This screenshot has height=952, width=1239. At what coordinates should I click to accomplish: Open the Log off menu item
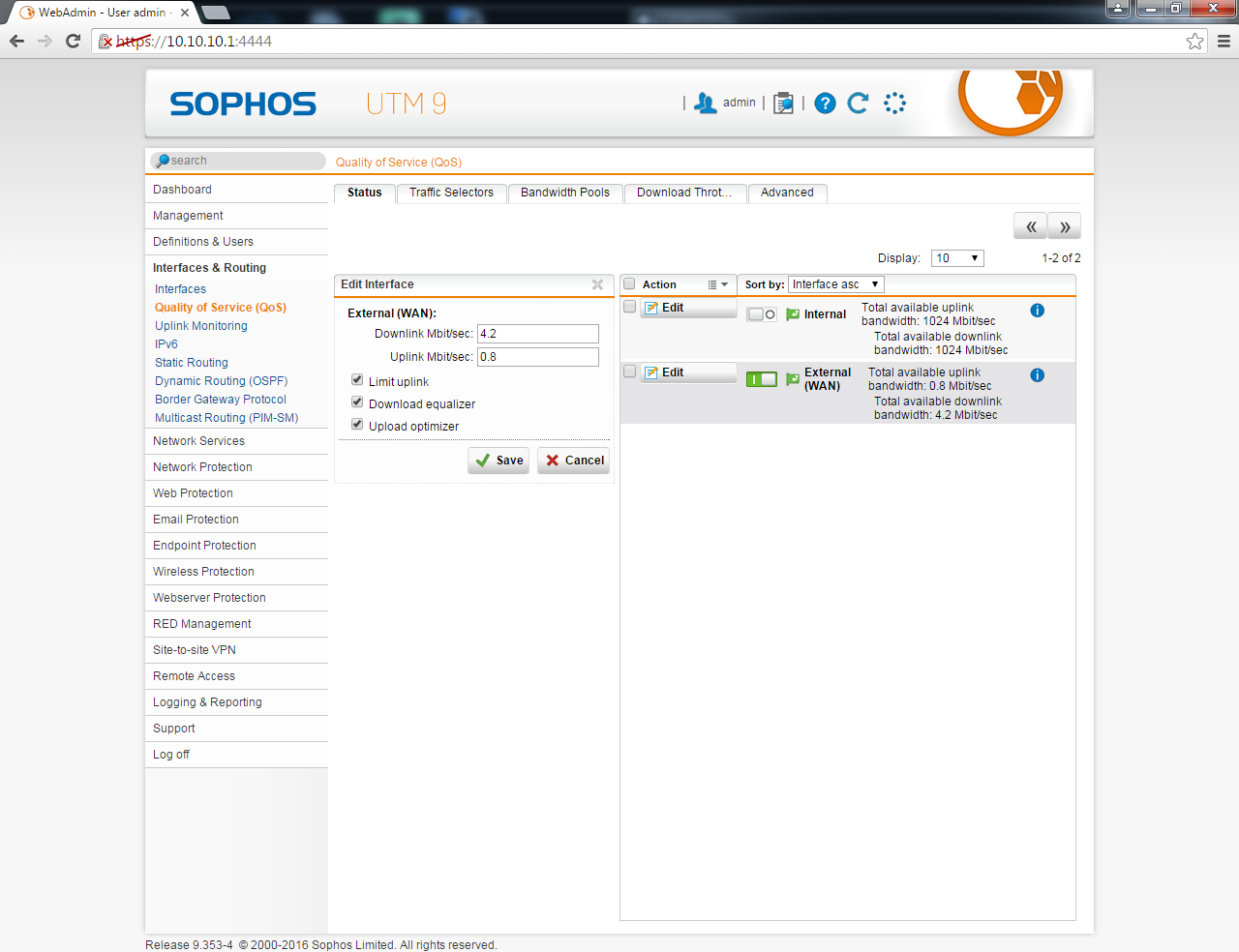coord(236,755)
